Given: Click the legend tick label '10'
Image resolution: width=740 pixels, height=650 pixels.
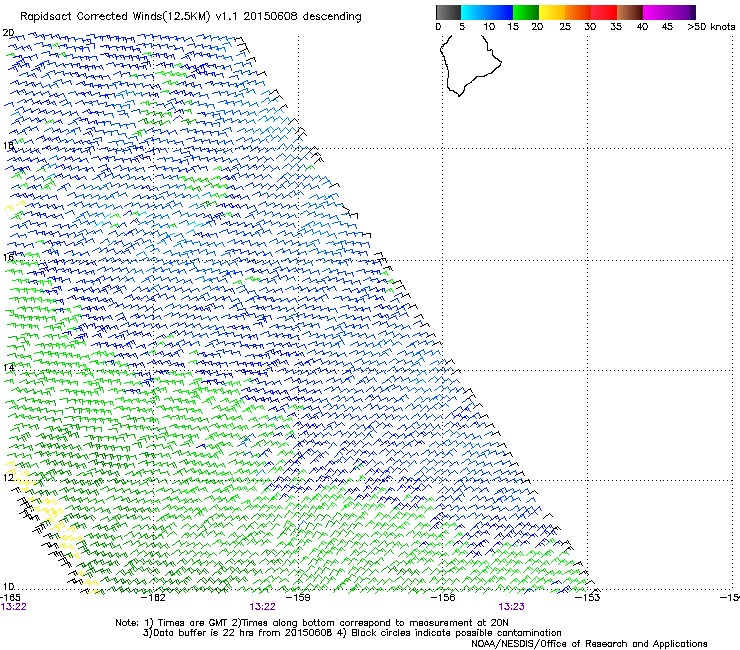Looking at the screenshot, I should pos(489,26).
